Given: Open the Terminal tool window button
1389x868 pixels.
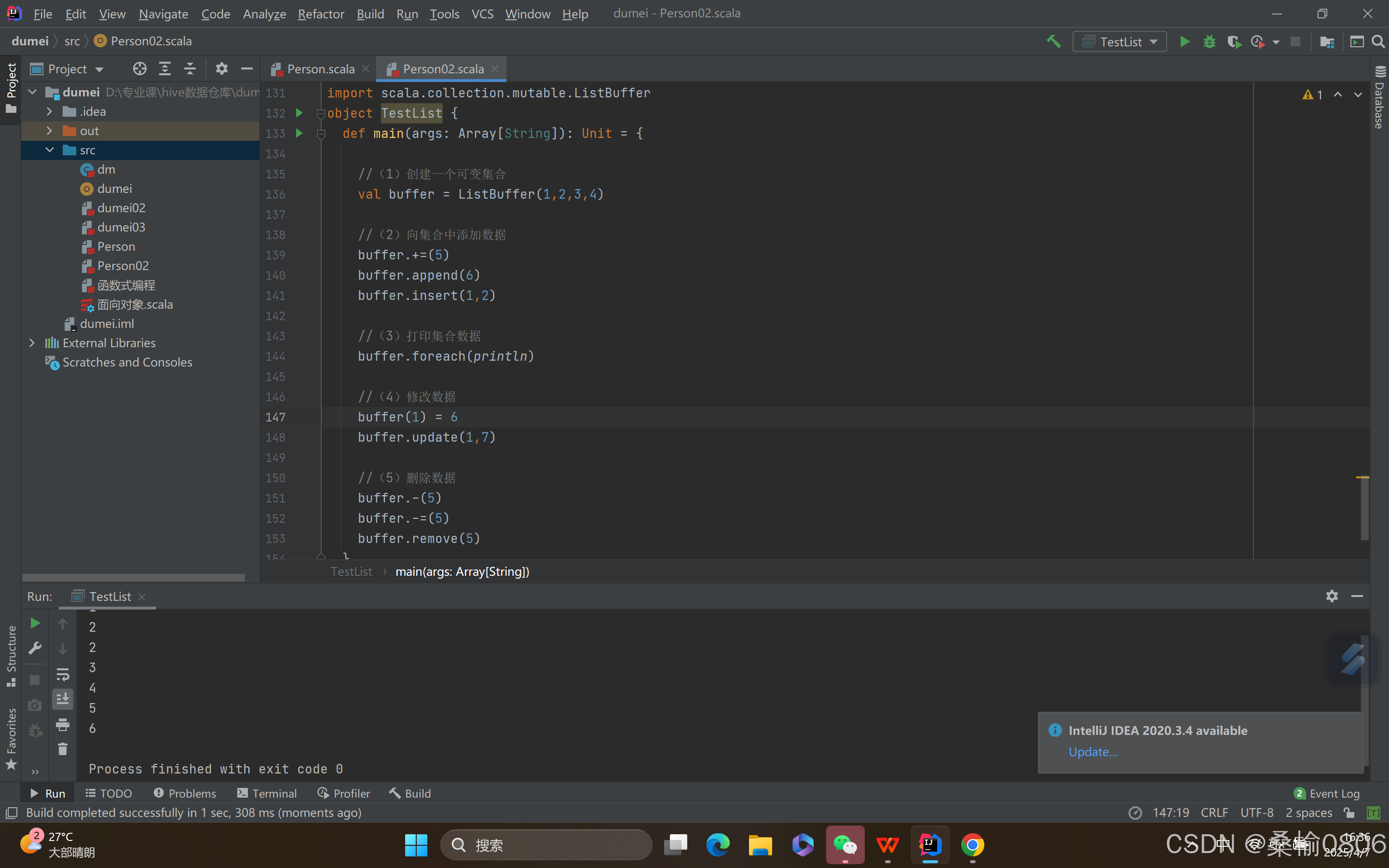Looking at the screenshot, I should [267, 793].
